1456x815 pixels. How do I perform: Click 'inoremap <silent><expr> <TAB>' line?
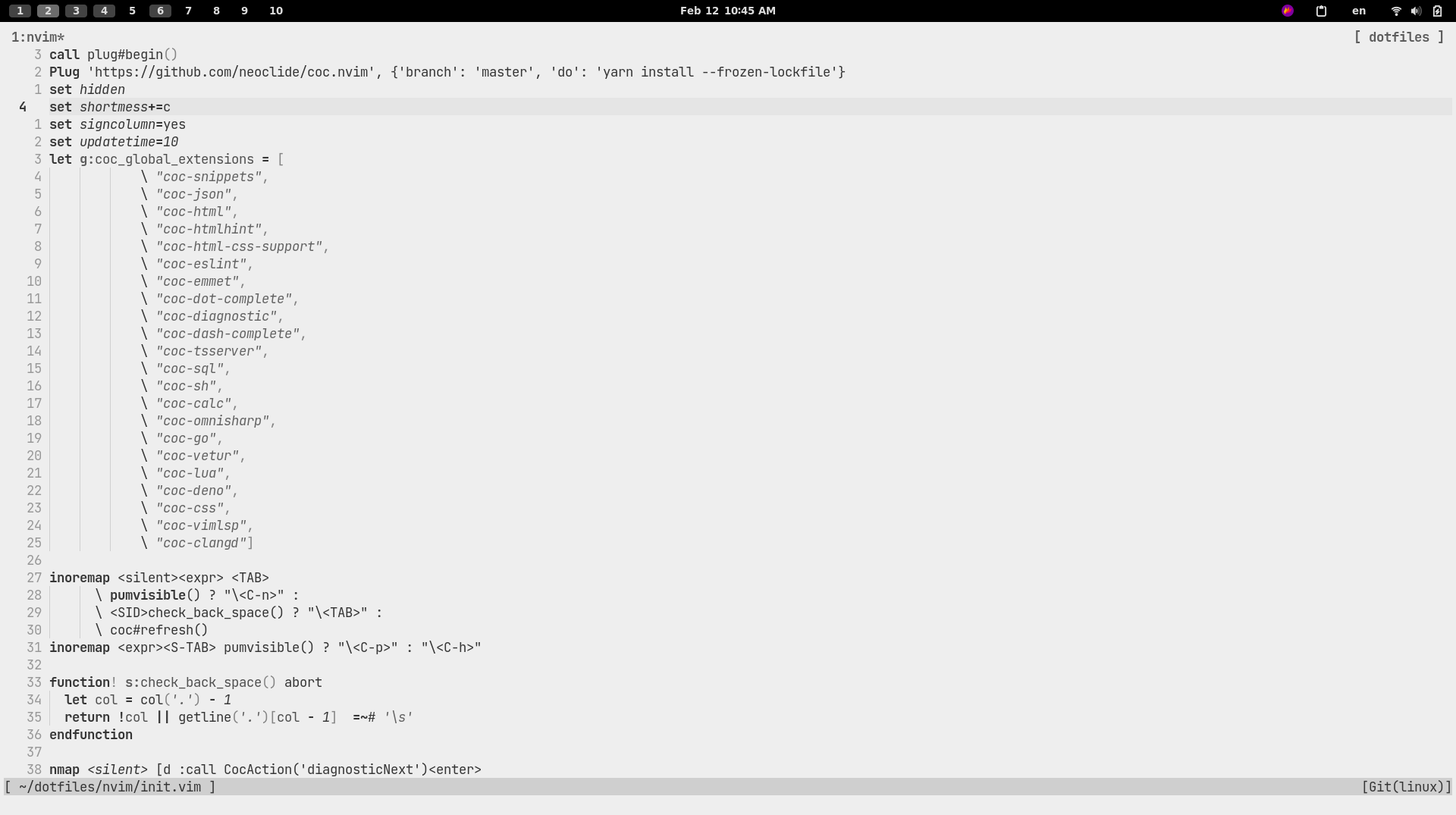(x=159, y=578)
